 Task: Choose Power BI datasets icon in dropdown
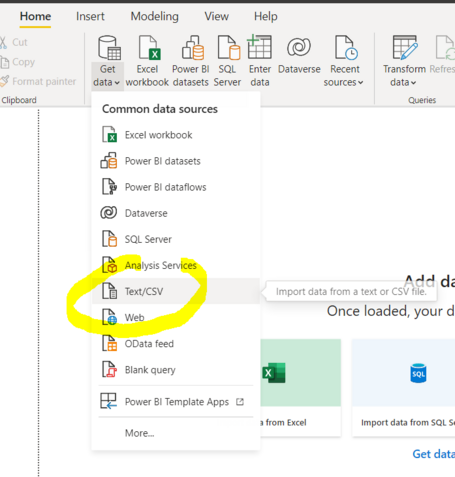(x=109, y=161)
